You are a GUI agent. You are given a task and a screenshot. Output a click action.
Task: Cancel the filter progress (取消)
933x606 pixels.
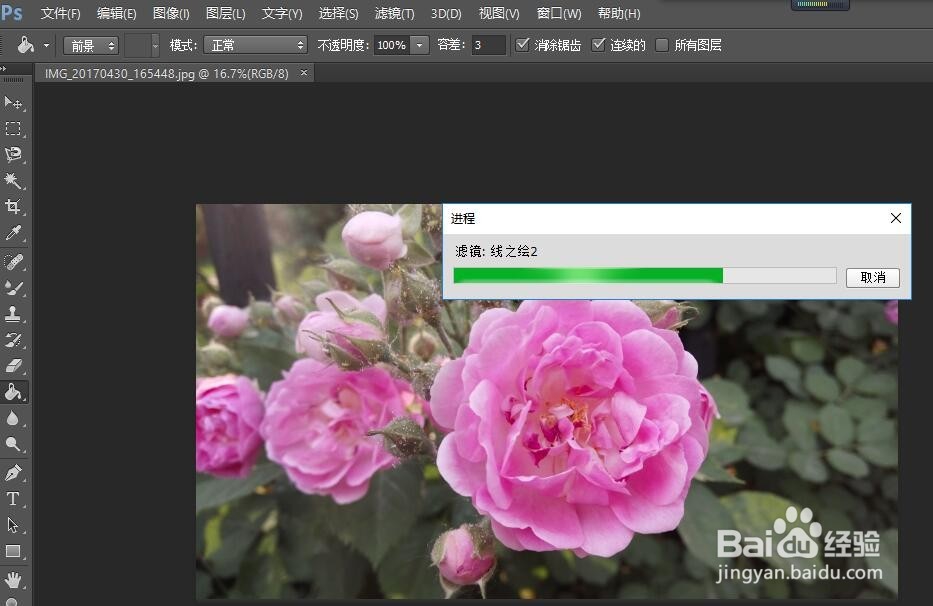(x=872, y=277)
